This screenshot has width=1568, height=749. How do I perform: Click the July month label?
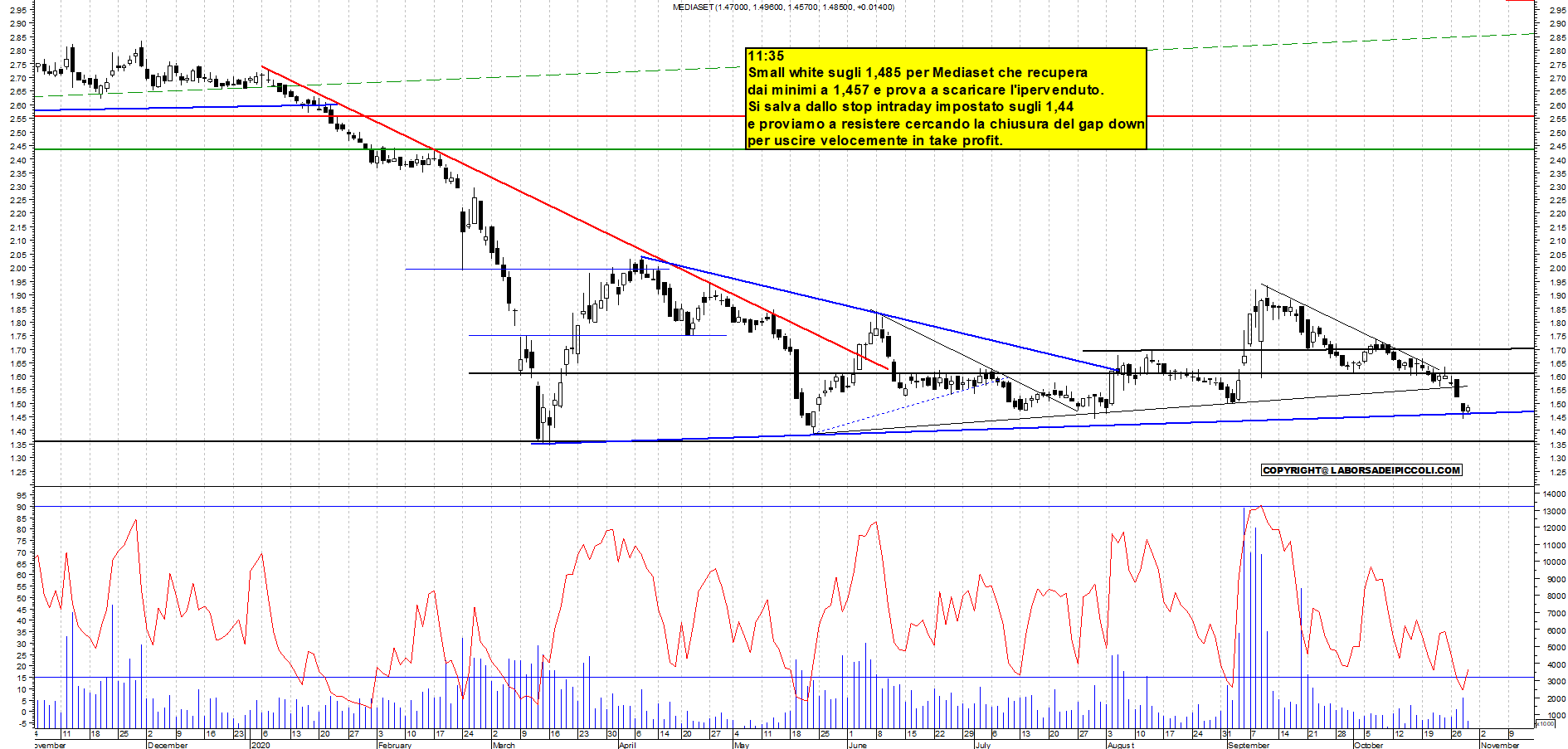click(982, 745)
